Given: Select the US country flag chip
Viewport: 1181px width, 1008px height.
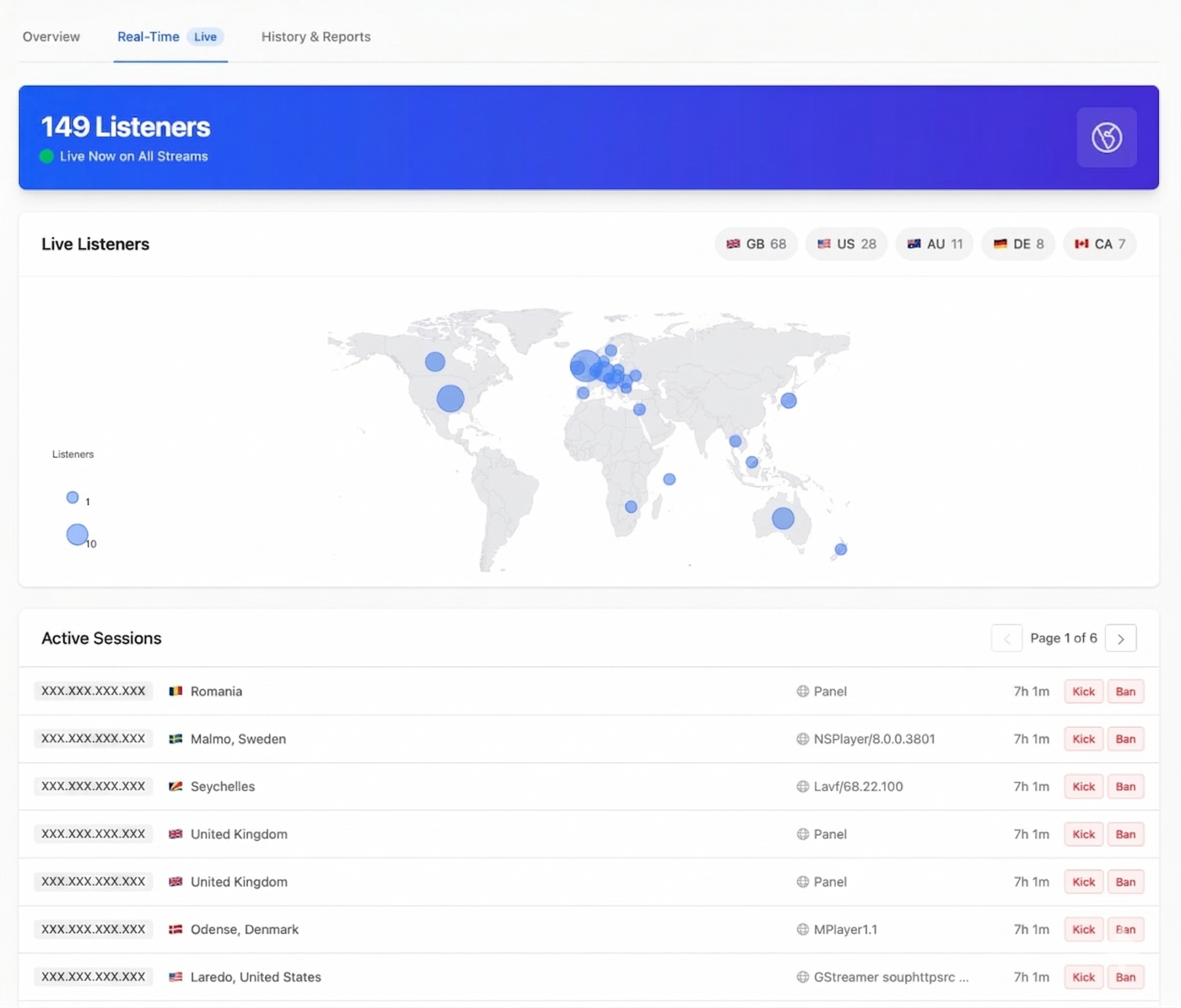Looking at the screenshot, I should click(846, 244).
